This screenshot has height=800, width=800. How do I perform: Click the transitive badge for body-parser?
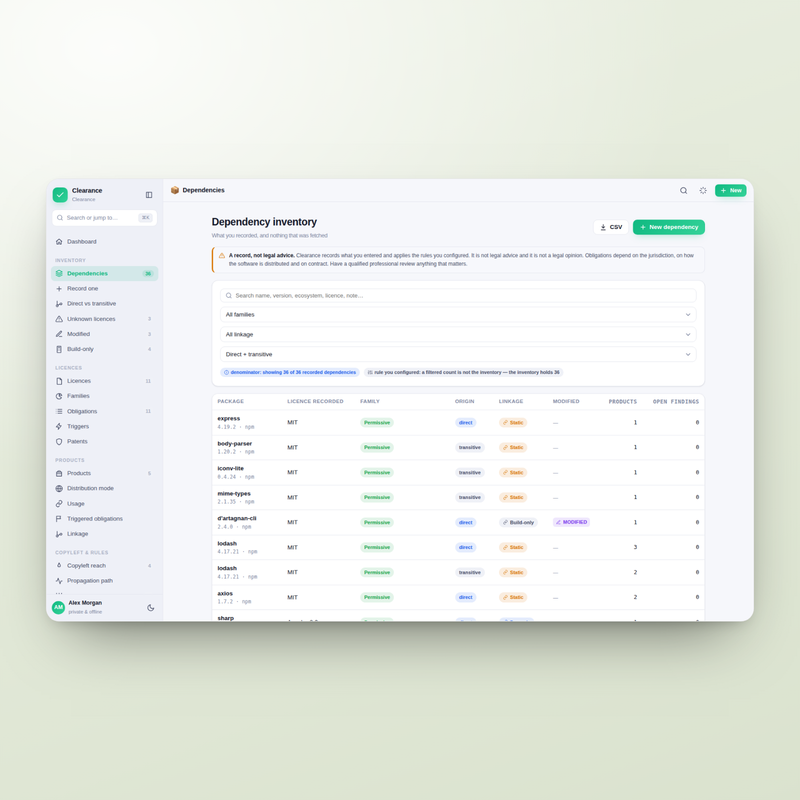tap(469, 447)
